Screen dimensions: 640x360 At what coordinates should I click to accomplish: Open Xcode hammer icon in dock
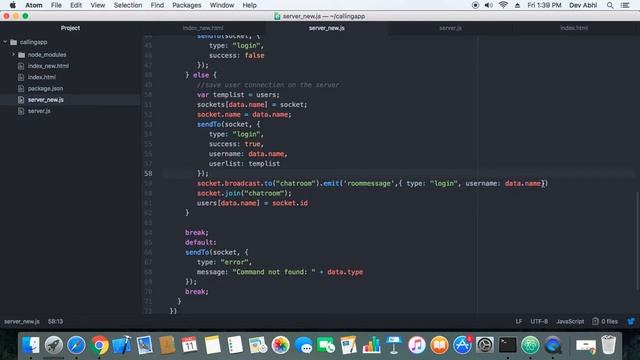point(122,345)
